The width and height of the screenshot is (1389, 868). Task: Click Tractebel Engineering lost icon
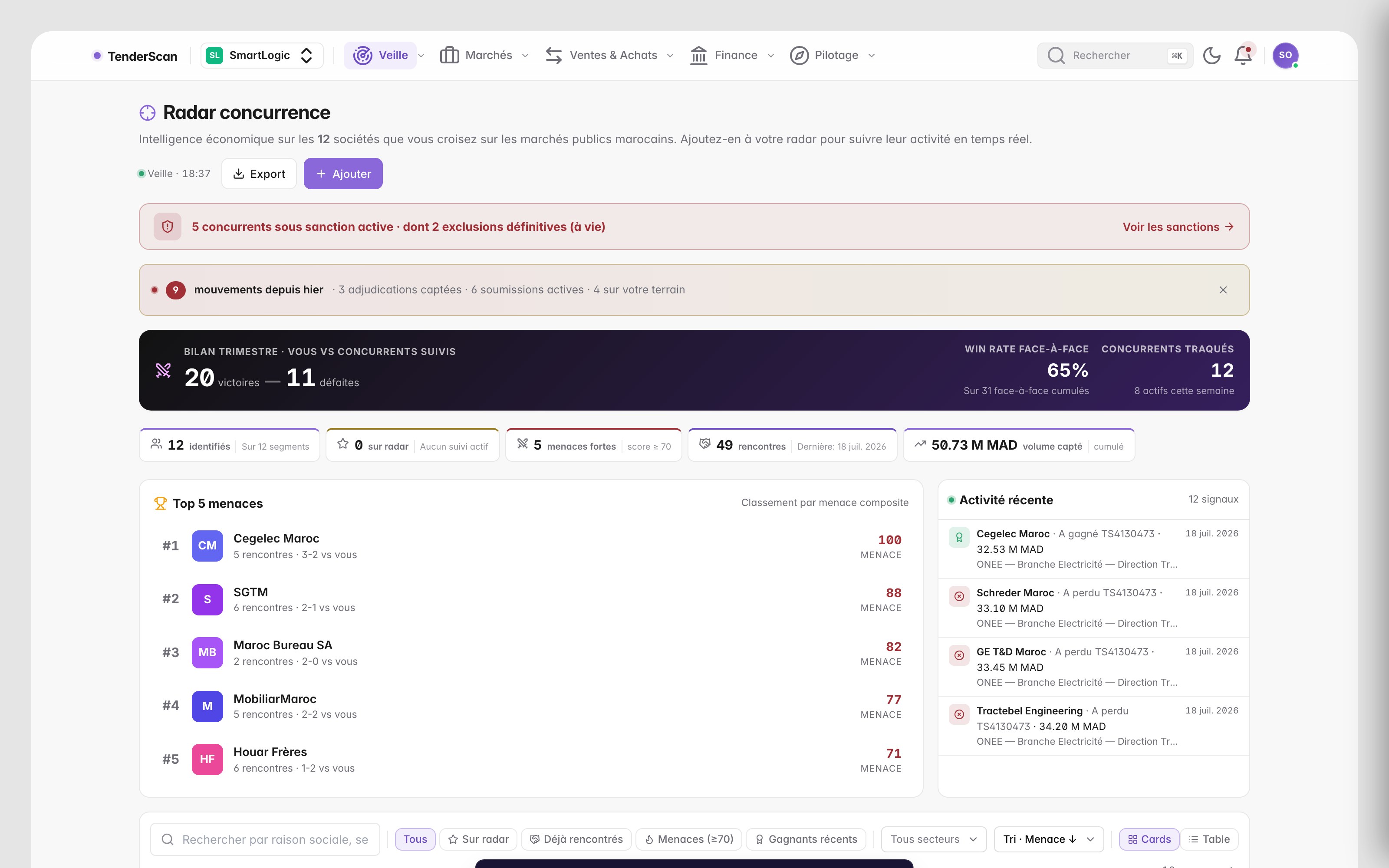pyautogui.click(x=959, y=715)
